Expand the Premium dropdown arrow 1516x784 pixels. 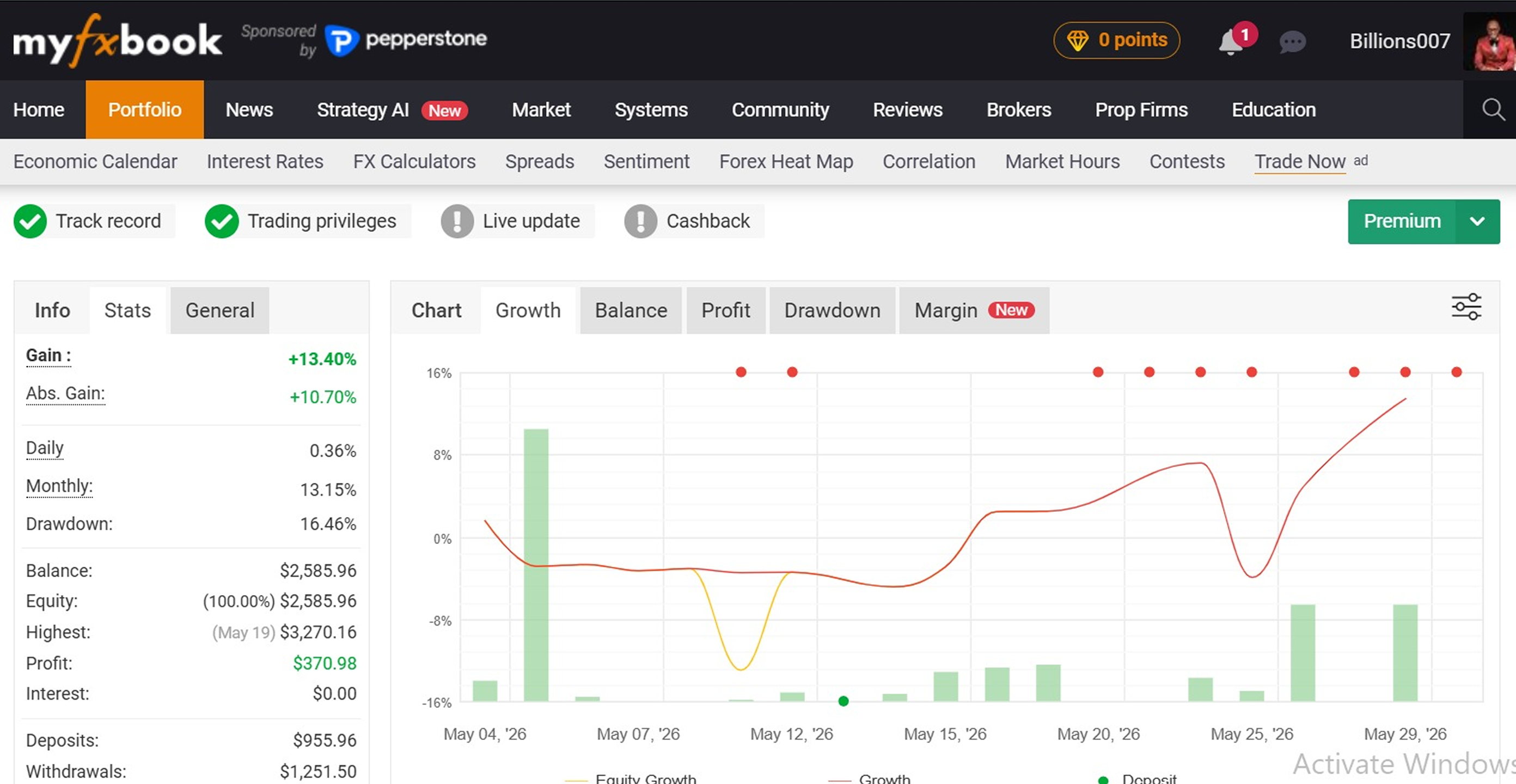1477,221
